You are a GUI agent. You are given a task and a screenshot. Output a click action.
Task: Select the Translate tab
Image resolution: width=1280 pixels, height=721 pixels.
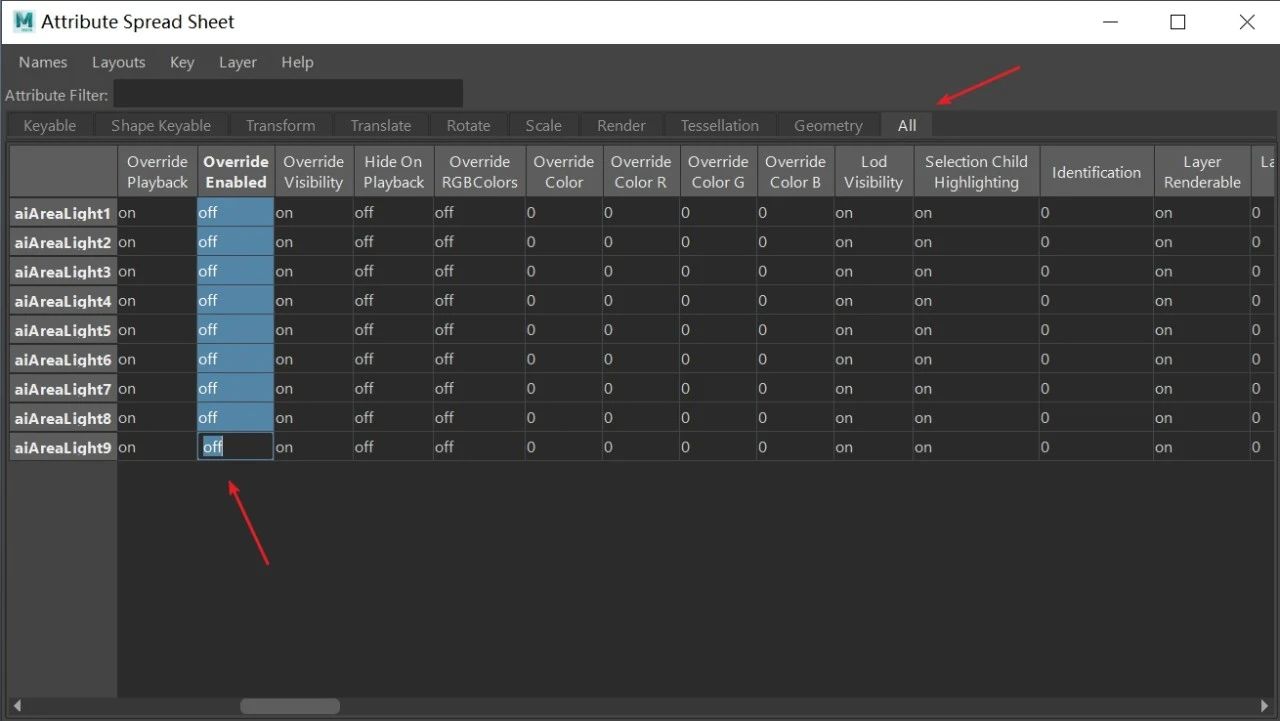point(381,125)
